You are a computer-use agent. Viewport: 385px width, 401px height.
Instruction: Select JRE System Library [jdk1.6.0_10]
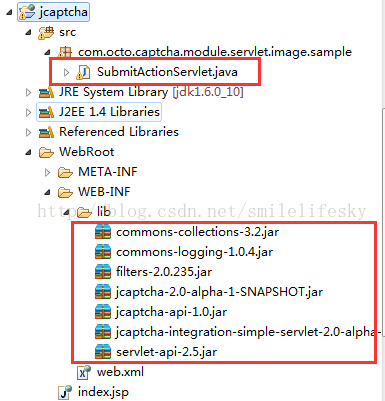(151, 92)
